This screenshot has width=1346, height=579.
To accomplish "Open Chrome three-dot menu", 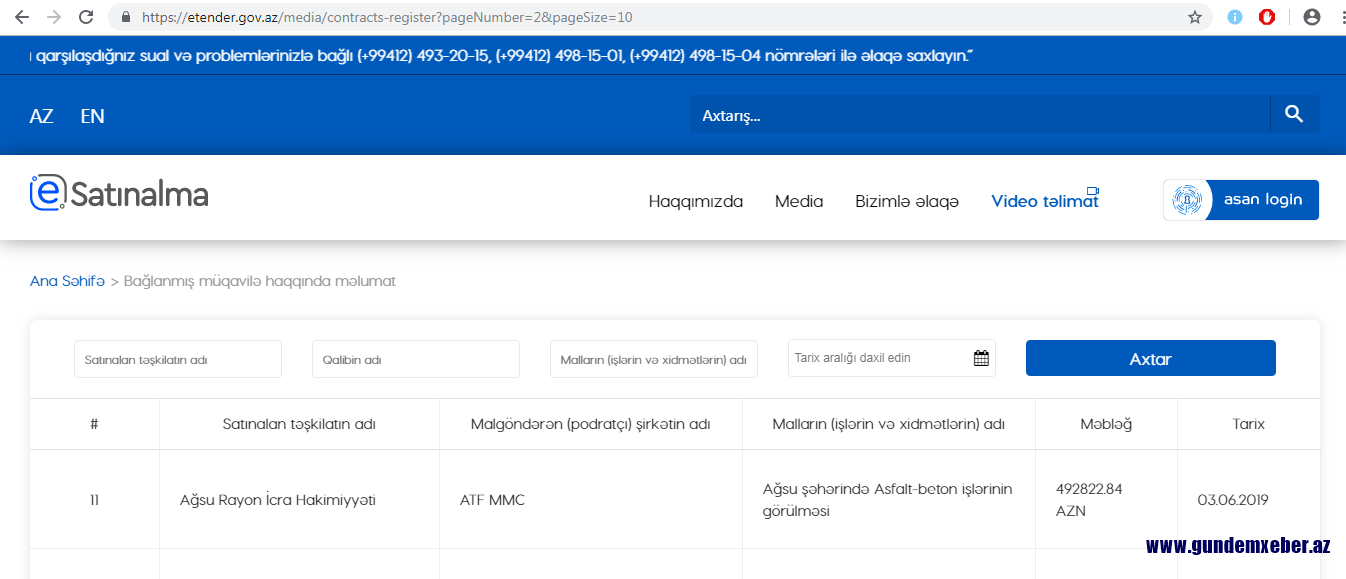I will (x=1341, y=17).
